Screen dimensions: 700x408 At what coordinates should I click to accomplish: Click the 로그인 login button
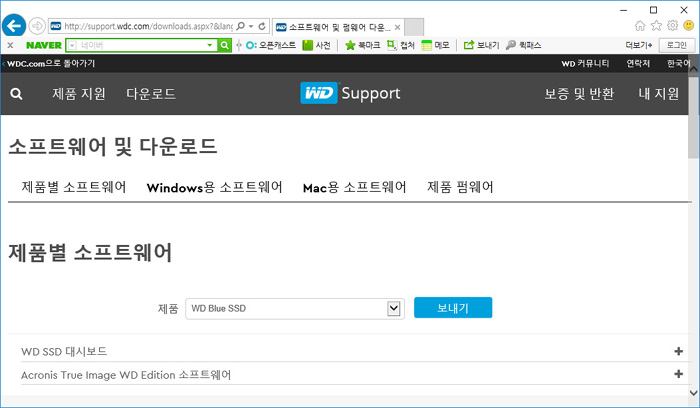(x=676, y=45)
